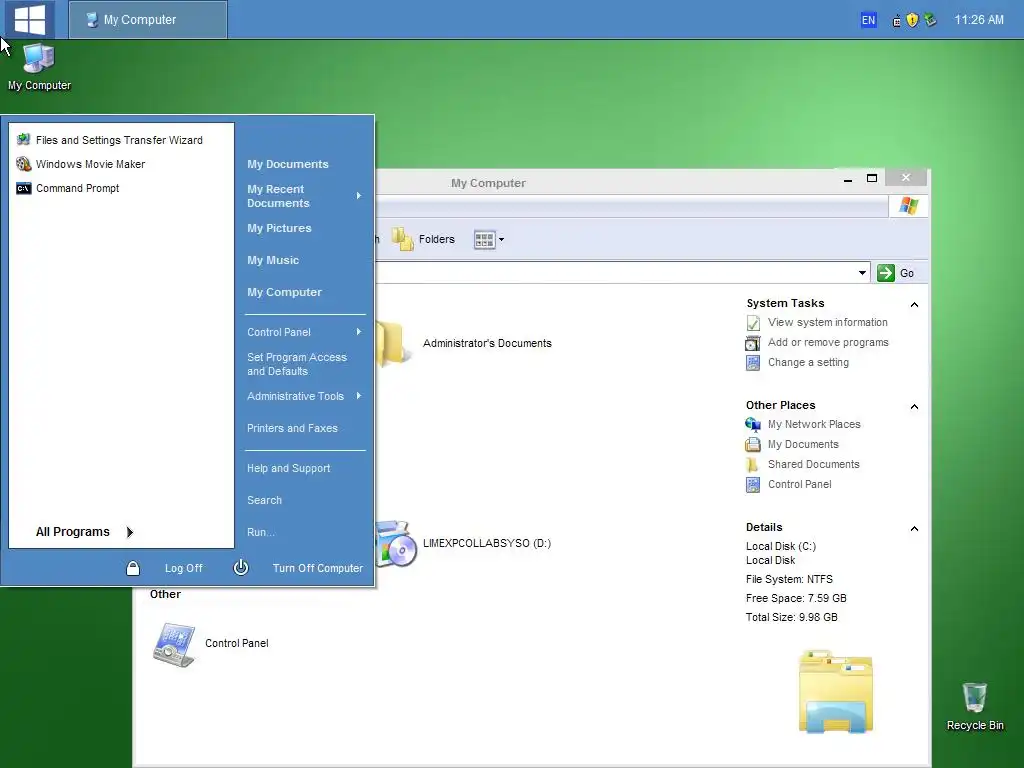Image resolution: width=1024 pixels, height=768 pixels.
Task: Open Help and Support
Action: pyautogui.click(x=289, y=468)
